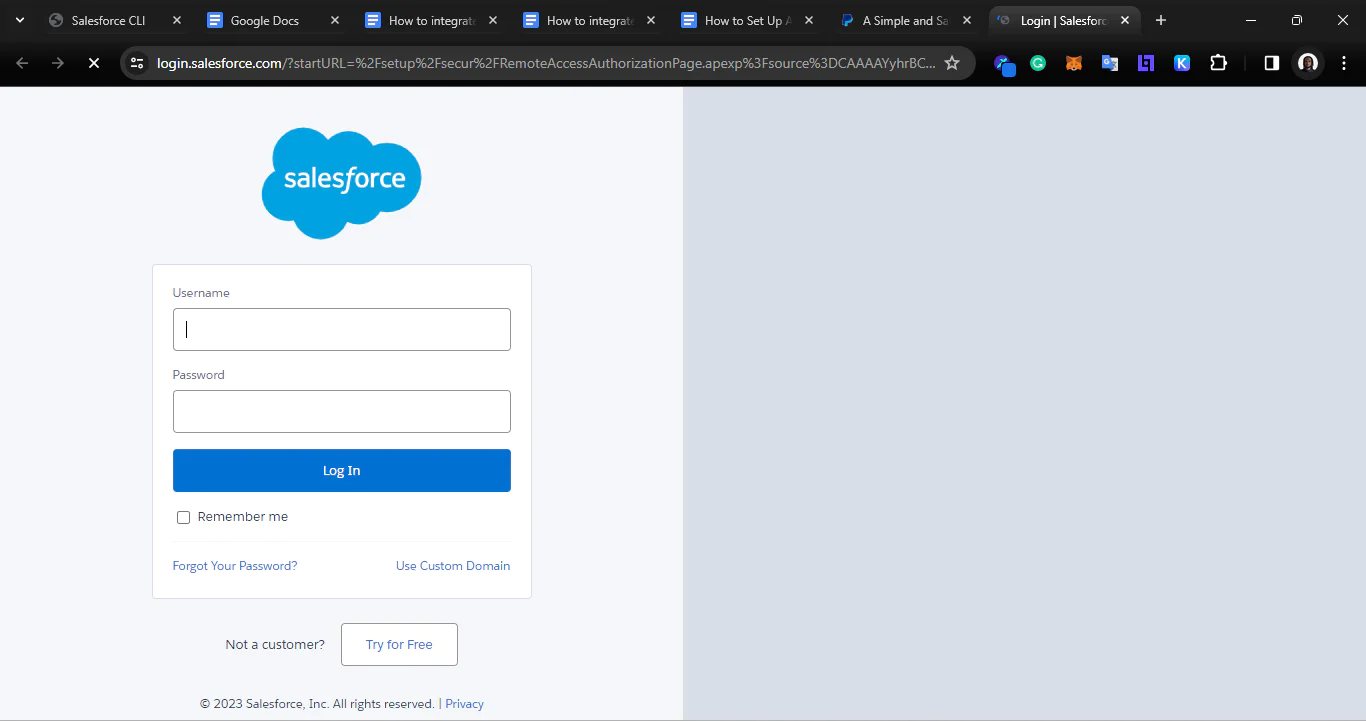Bookmark this page with the star icon
Viewport: 1366px width, 721px height.
tap(952, 63)
